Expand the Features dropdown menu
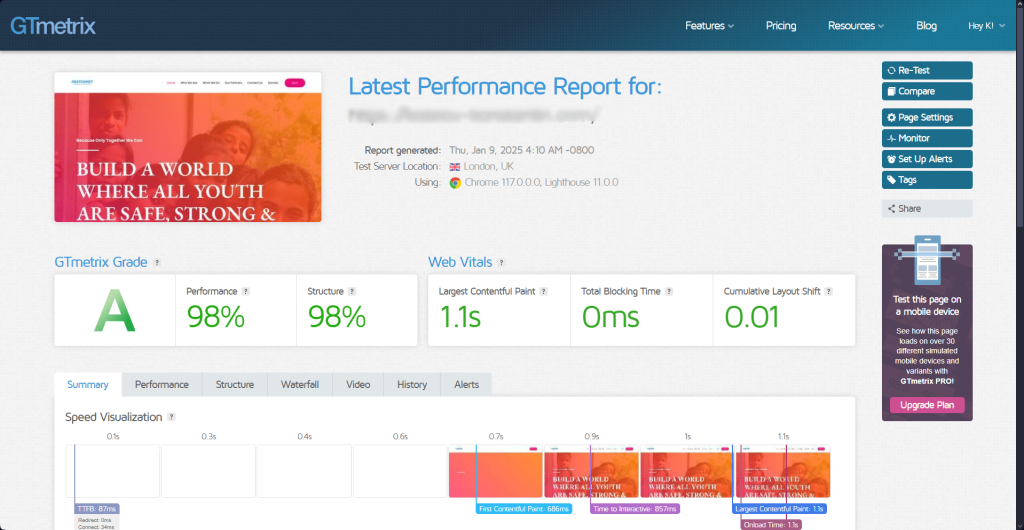The width and height of the screenshot is (1024, 530). tap(709, 26)
